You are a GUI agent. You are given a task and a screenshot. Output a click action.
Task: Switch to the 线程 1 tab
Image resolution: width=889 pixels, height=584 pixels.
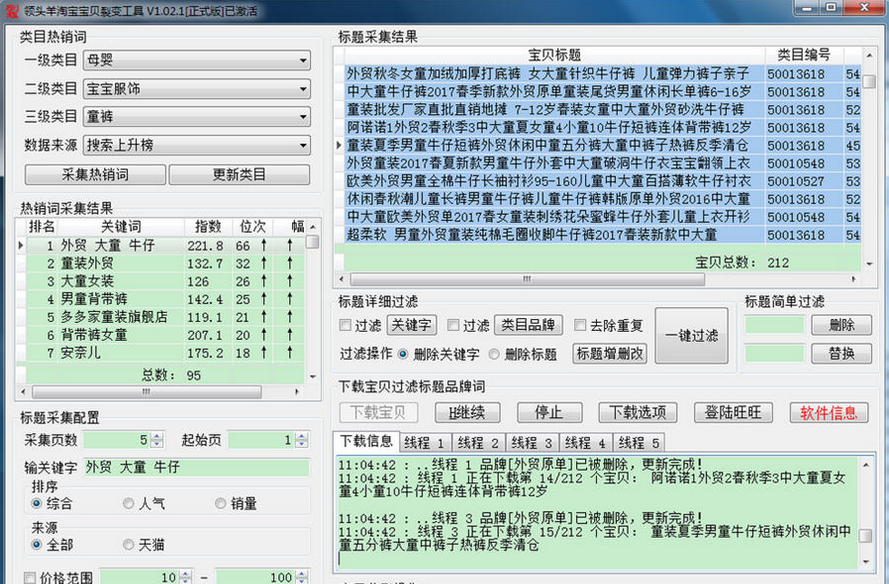[x=425, y=442]
